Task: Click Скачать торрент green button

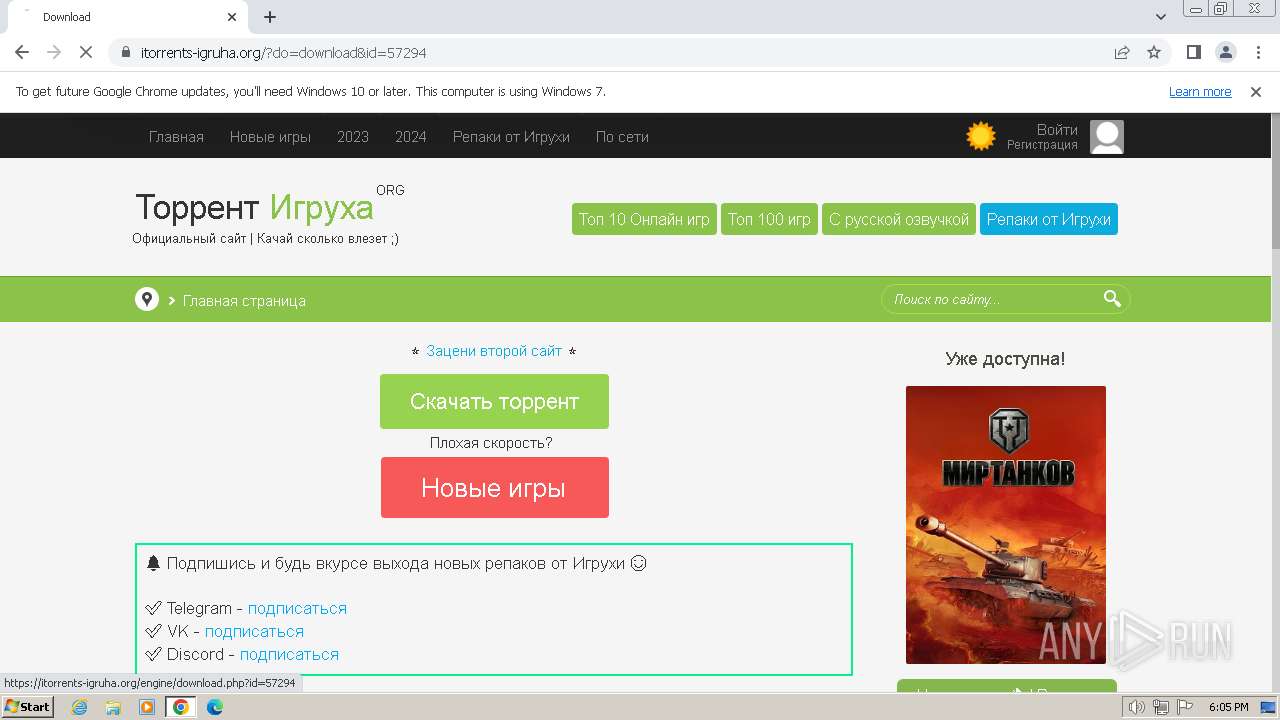Action: pyautogui.click(x=494, y=401)
